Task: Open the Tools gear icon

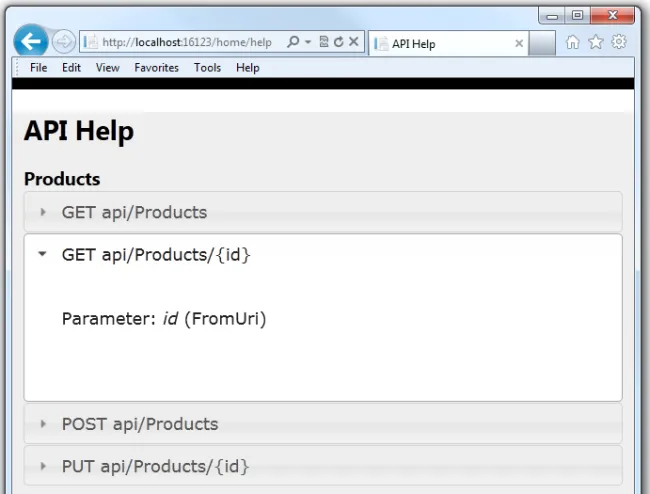Action: pos(619,42)
